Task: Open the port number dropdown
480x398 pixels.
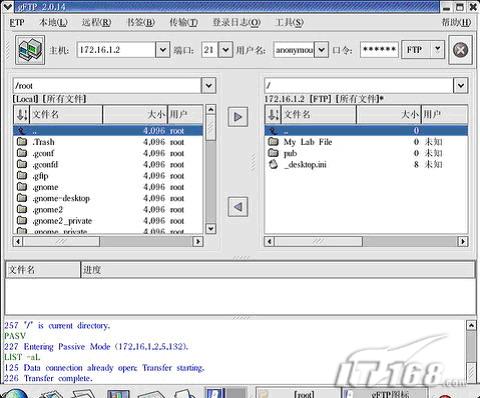Action: click(x=226, y=50)
